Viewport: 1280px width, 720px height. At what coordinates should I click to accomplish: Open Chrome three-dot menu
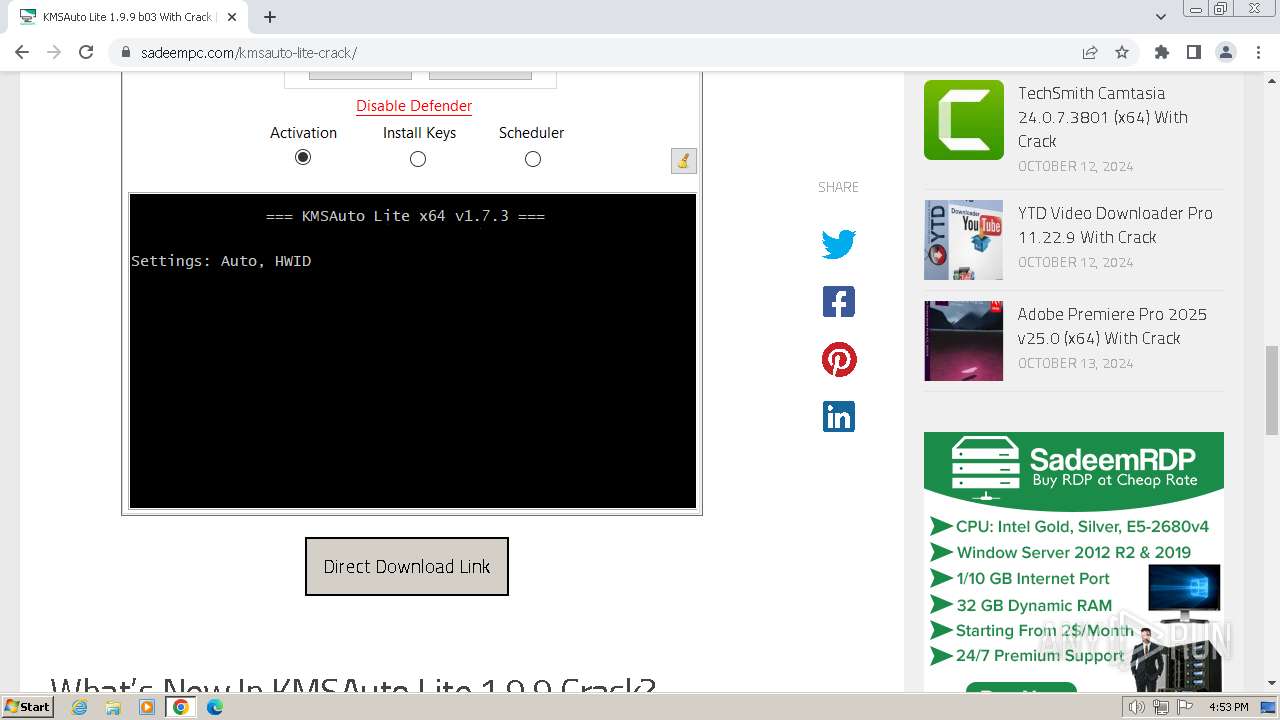pyautogui.click(x=1258, y=52)
